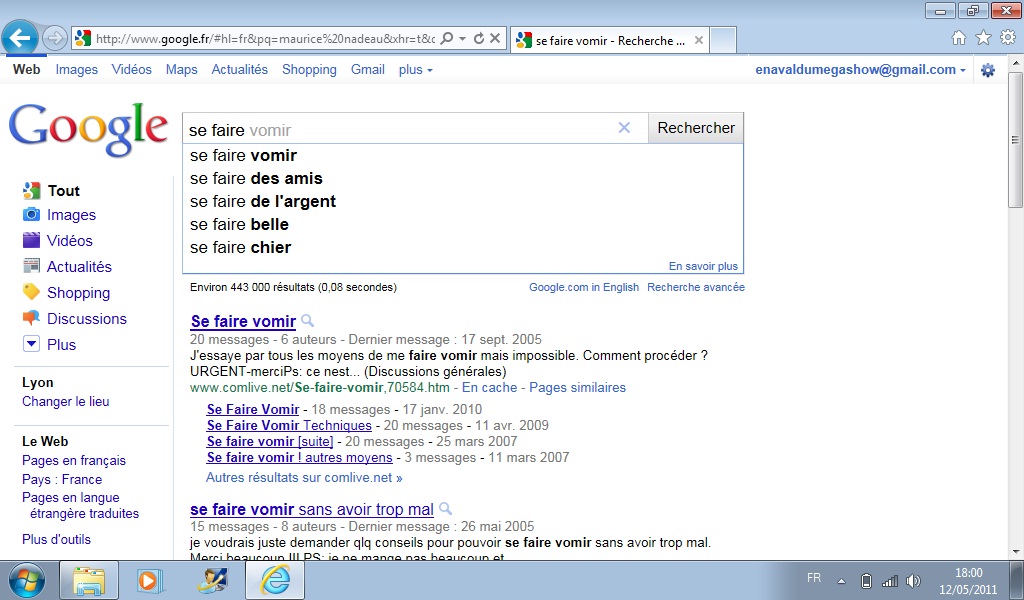Image resolution: width=1024 pixels, height=600 pixels.
Task: Open 'Recherche avancée' link
Action: (696, 287)
